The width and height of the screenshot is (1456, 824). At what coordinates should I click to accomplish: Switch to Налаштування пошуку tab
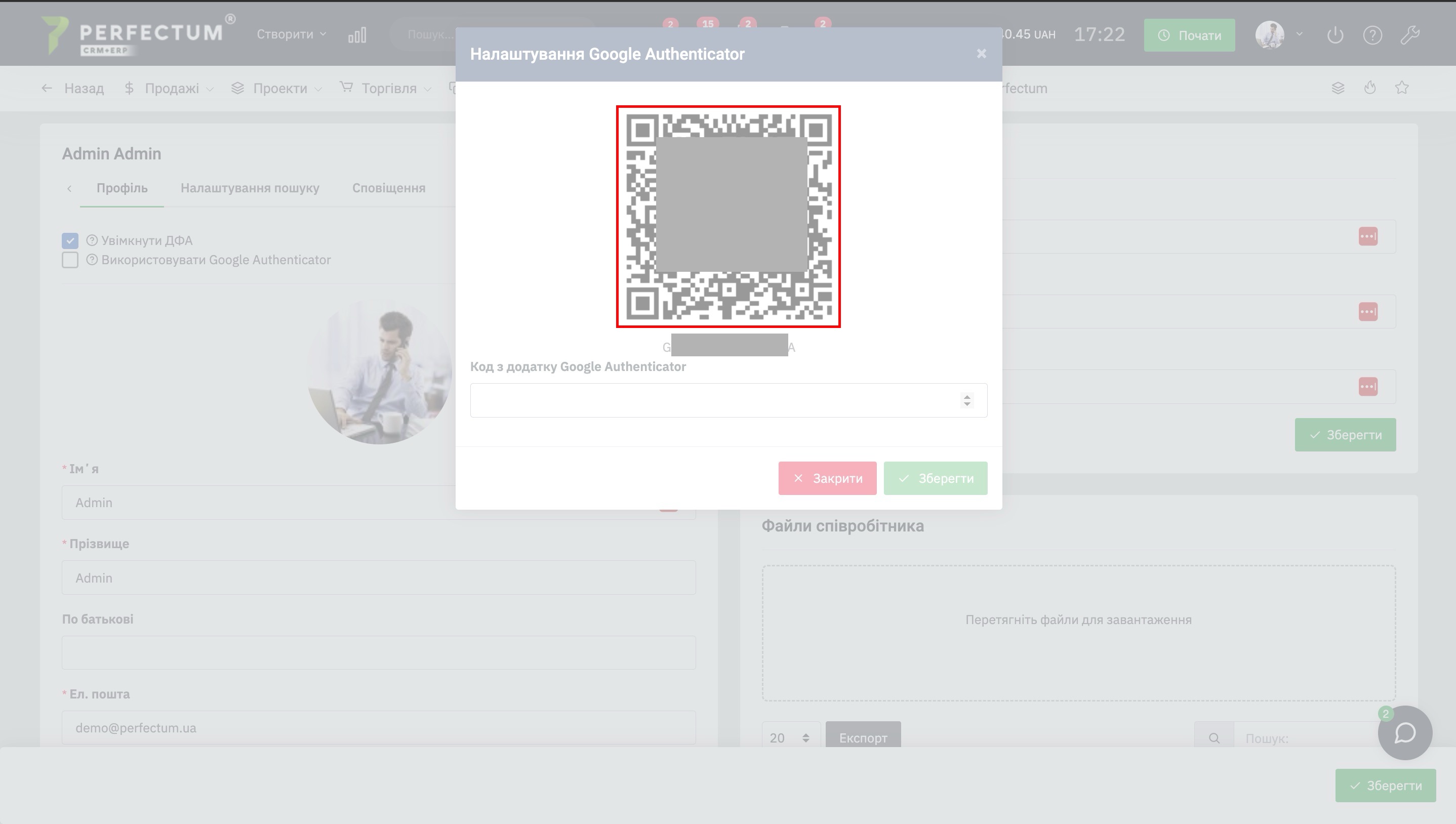[250, 188]
